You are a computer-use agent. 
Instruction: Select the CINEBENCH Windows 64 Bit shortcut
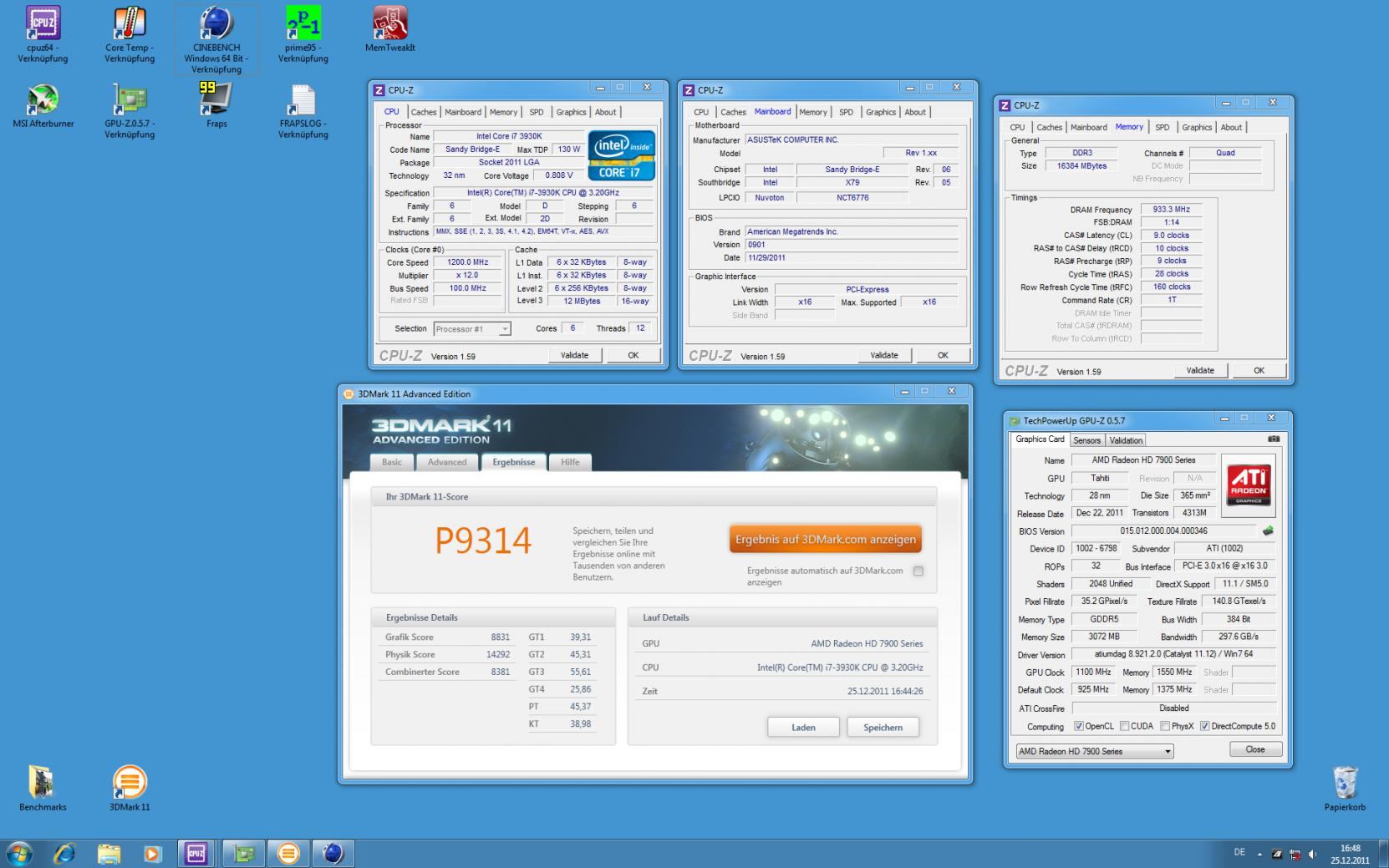coord(216,40)
